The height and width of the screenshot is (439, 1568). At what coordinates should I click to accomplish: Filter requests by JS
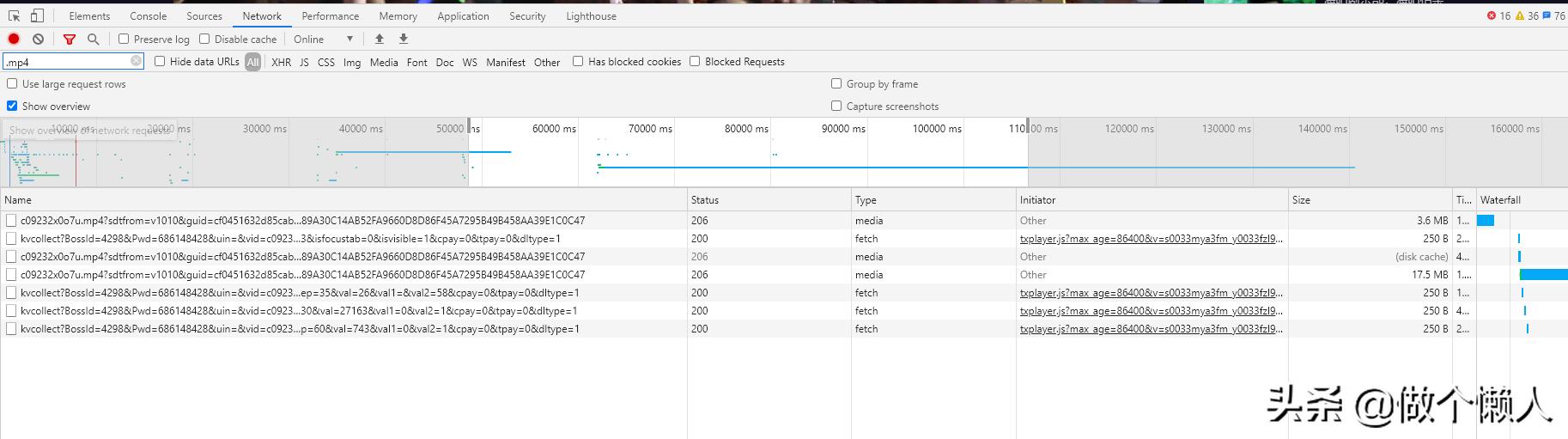(304, 62)
